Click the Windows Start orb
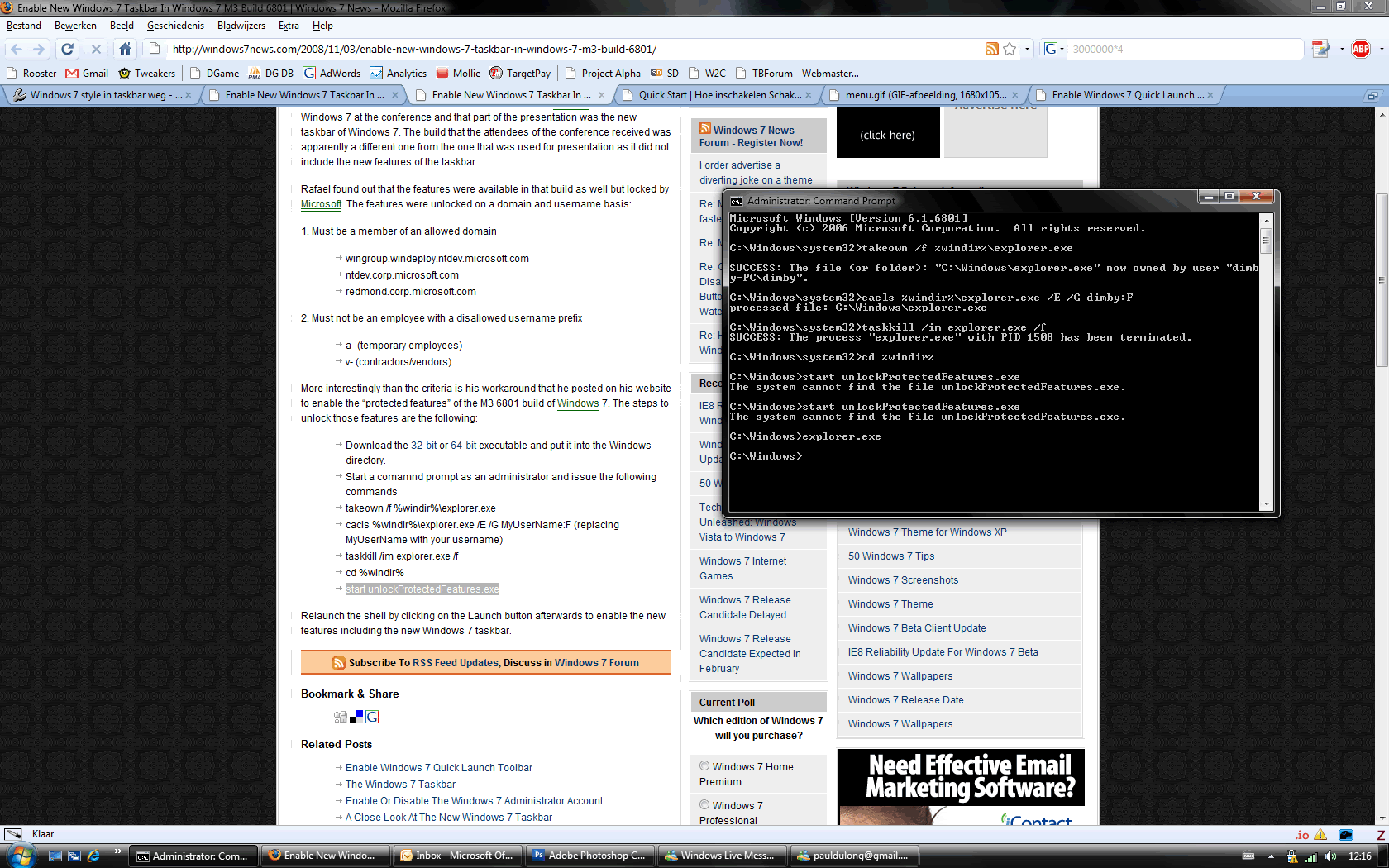 coord(20,856)
